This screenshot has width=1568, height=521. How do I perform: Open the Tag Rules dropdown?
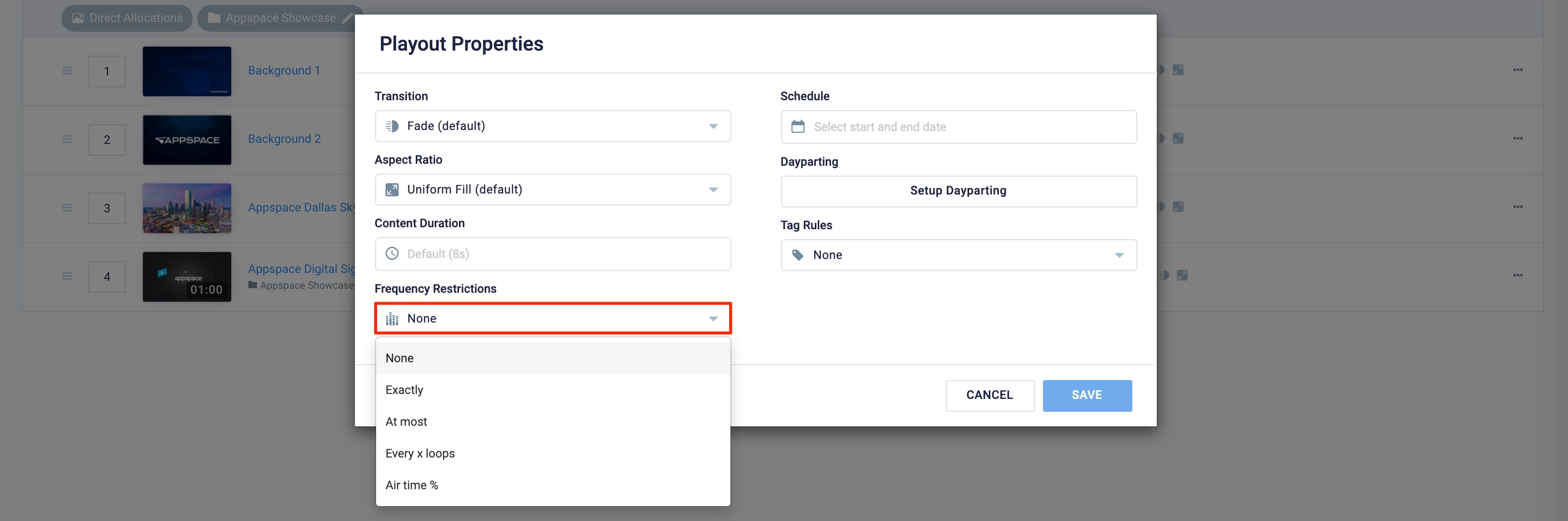pos(958,255)
